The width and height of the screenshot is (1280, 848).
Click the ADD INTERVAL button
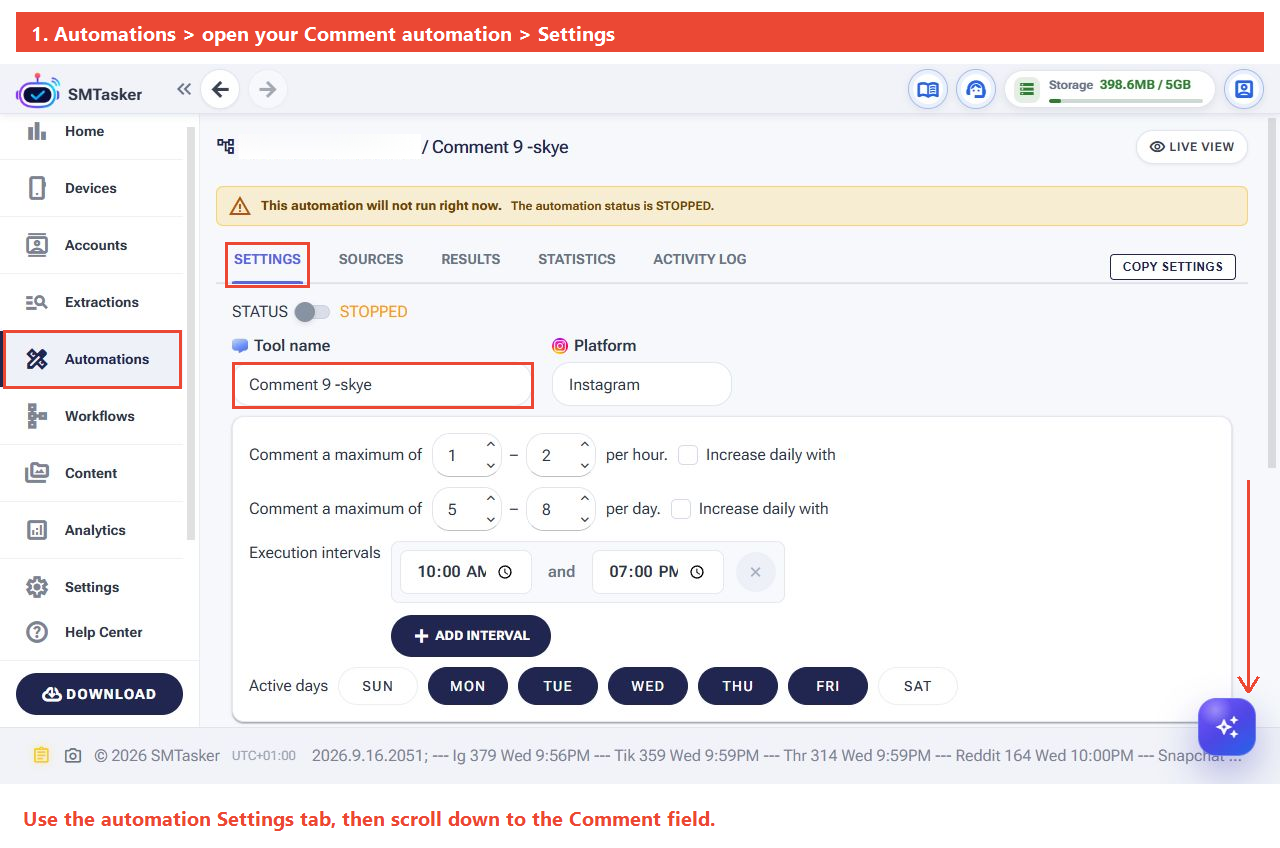[471, 636]
